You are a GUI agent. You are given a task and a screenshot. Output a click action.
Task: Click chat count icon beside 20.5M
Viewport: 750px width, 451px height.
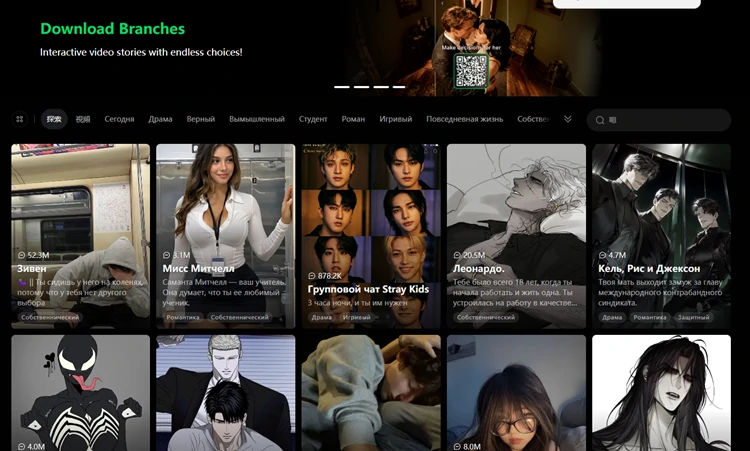pyautogui.click(x=457, y=255)
